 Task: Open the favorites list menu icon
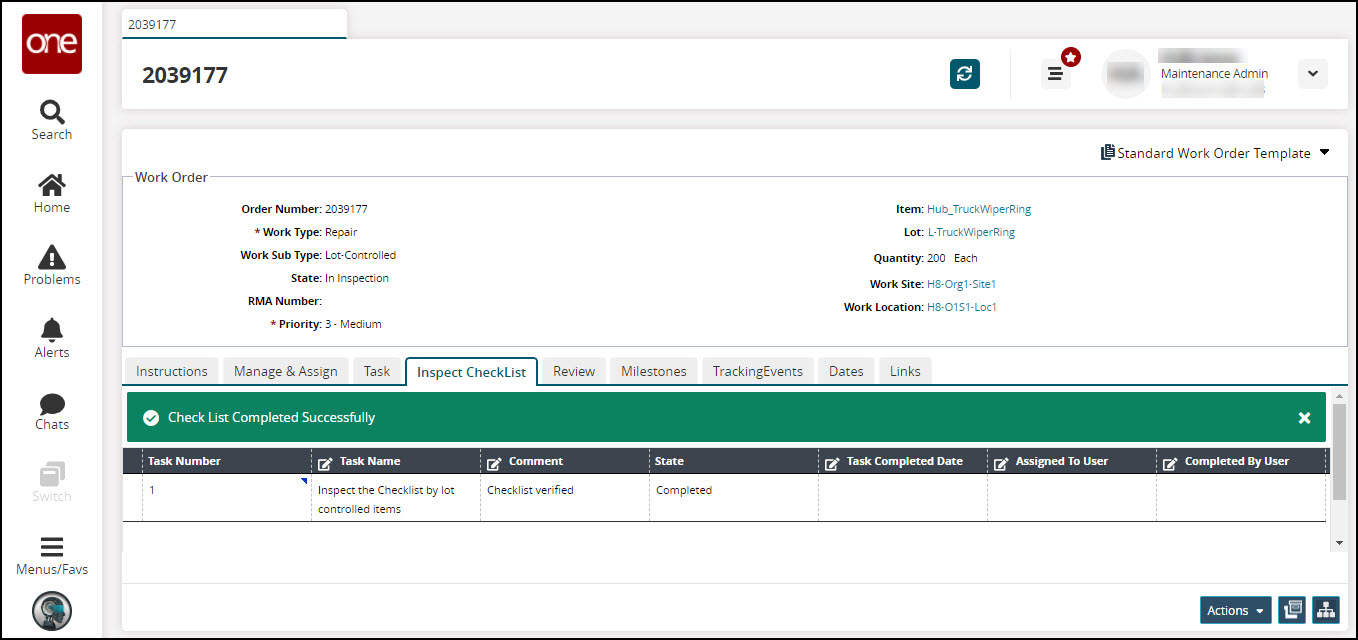1055,74
